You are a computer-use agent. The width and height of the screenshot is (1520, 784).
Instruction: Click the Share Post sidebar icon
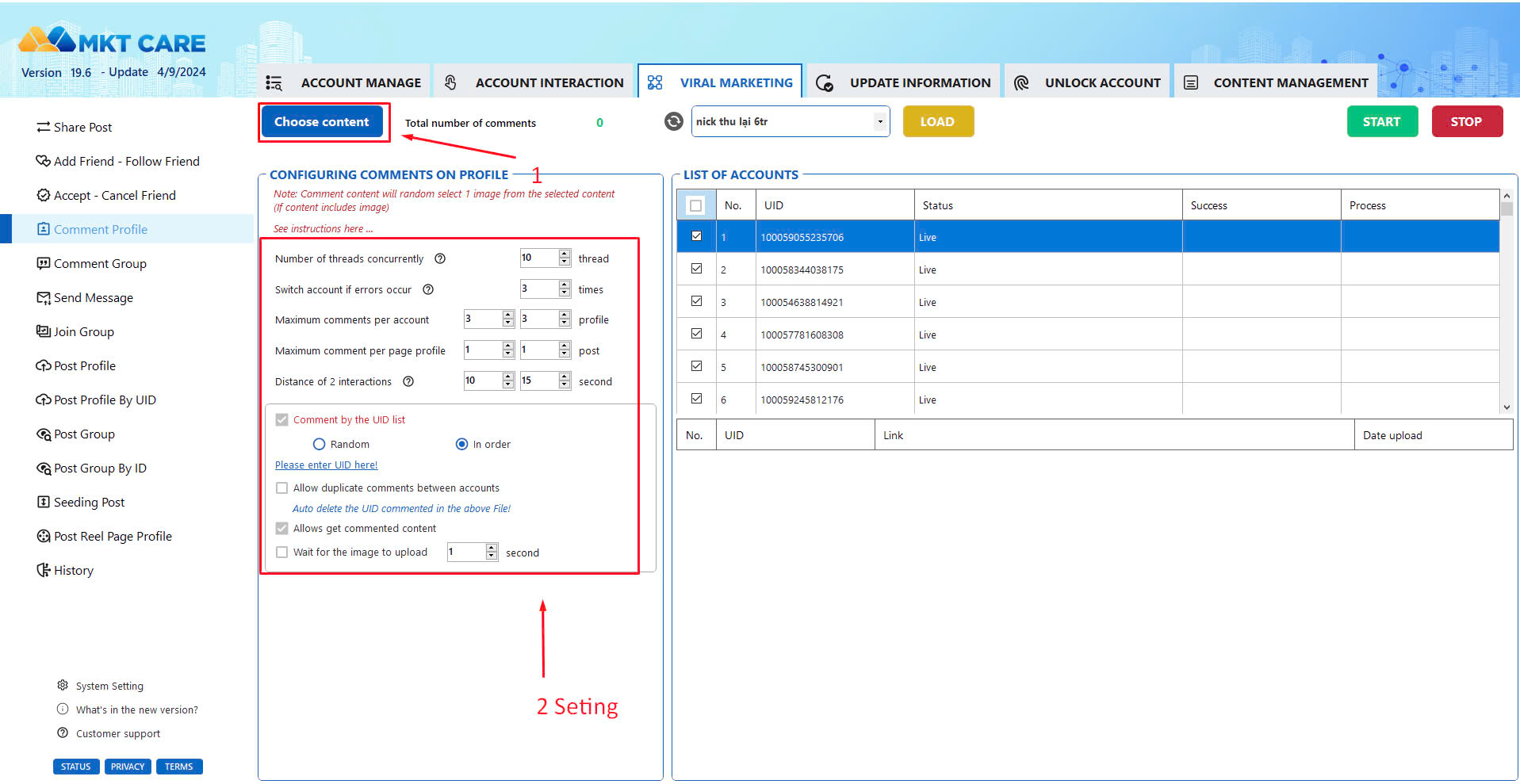[x=43, y=128]
